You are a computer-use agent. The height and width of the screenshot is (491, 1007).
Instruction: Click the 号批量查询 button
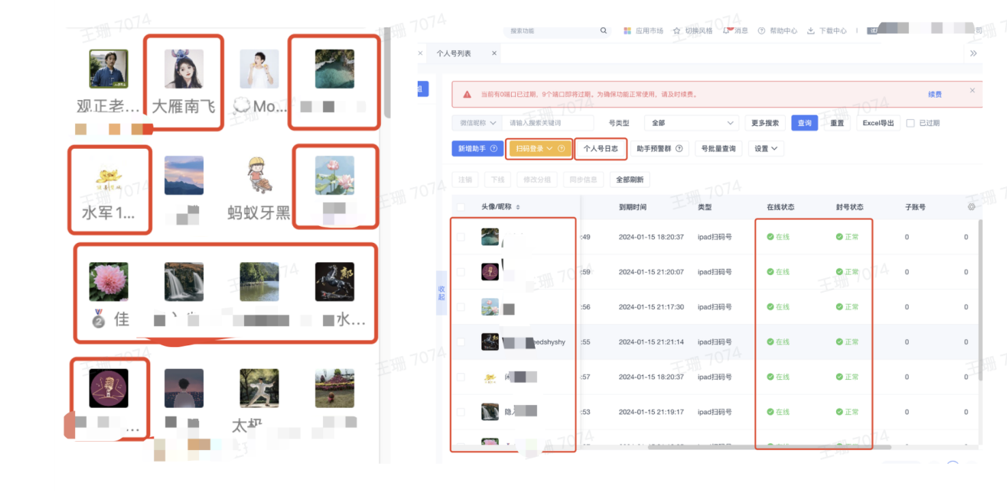(x=717, y=148)
